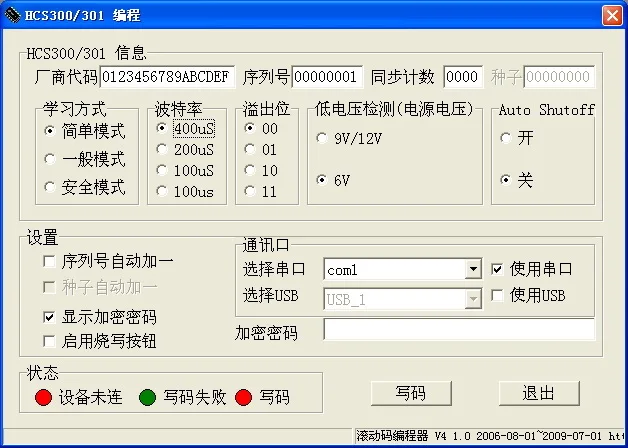Click the red 设备未连 status light
Viewport: 628px width, 448px height.
coord(43,397)
